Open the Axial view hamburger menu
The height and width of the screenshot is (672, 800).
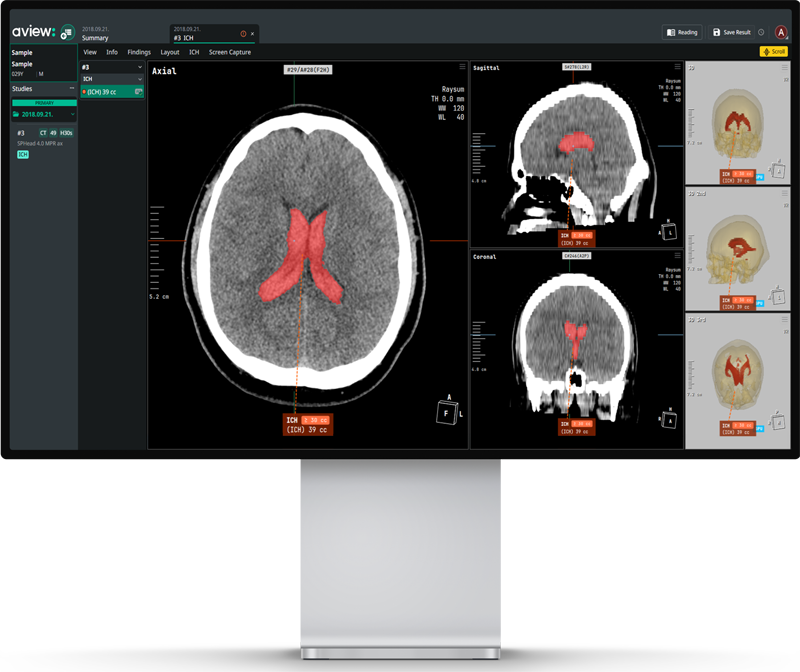tap(462, 67)
